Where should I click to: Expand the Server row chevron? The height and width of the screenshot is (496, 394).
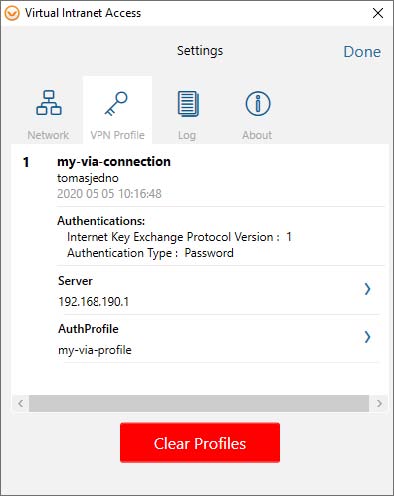(x=367, y=289)
